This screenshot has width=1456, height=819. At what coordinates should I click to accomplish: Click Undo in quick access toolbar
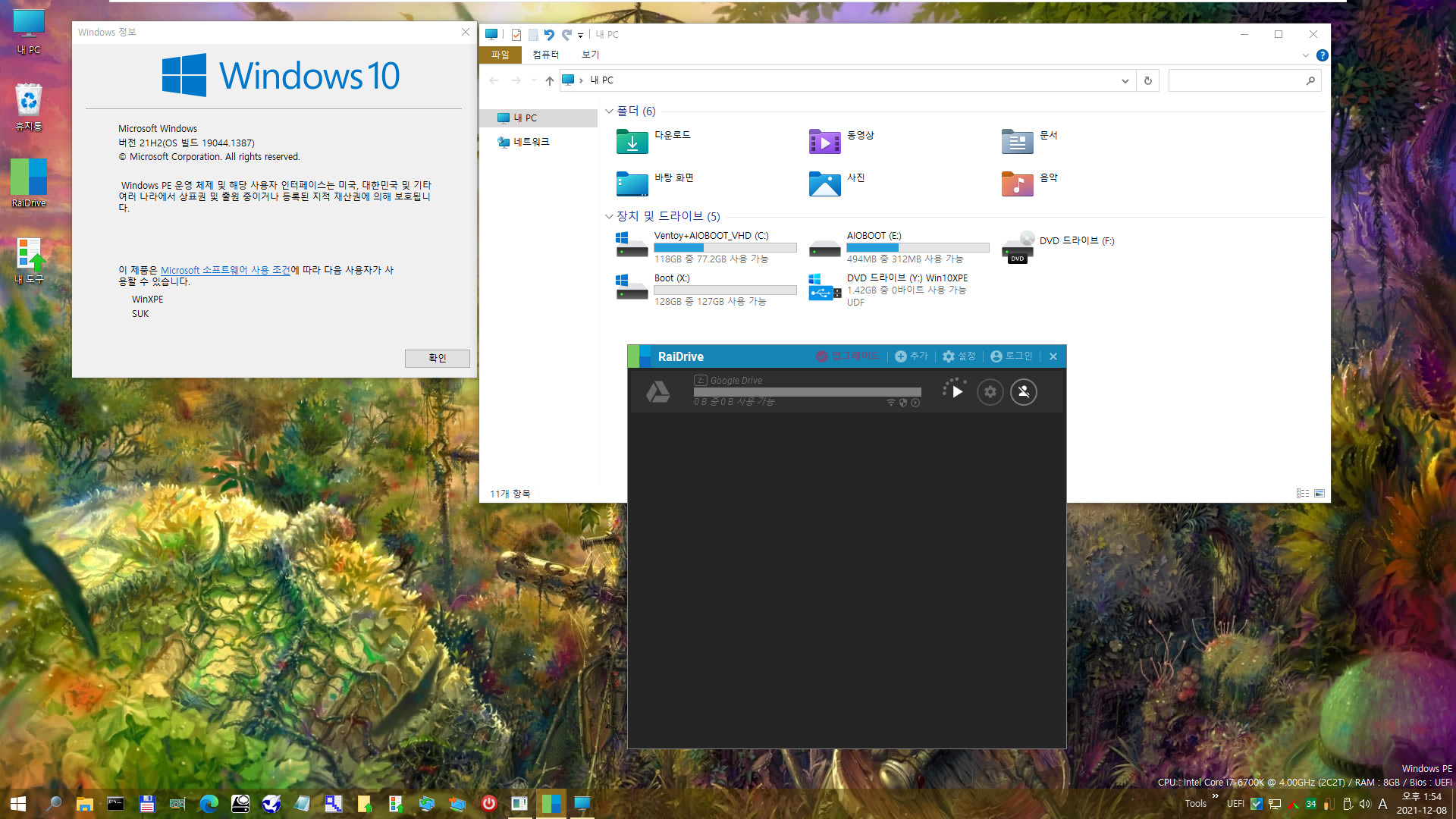point(549,35)
